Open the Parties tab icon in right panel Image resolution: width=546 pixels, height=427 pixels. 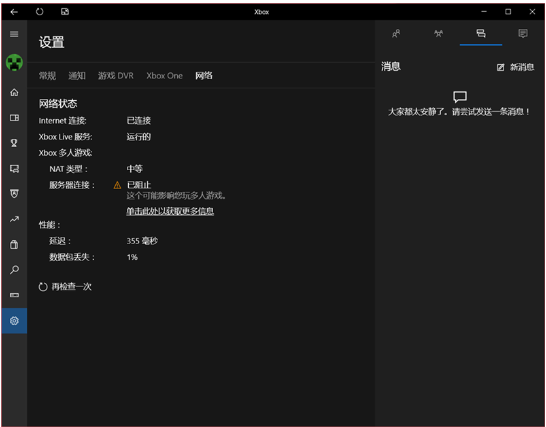[438, 34]
